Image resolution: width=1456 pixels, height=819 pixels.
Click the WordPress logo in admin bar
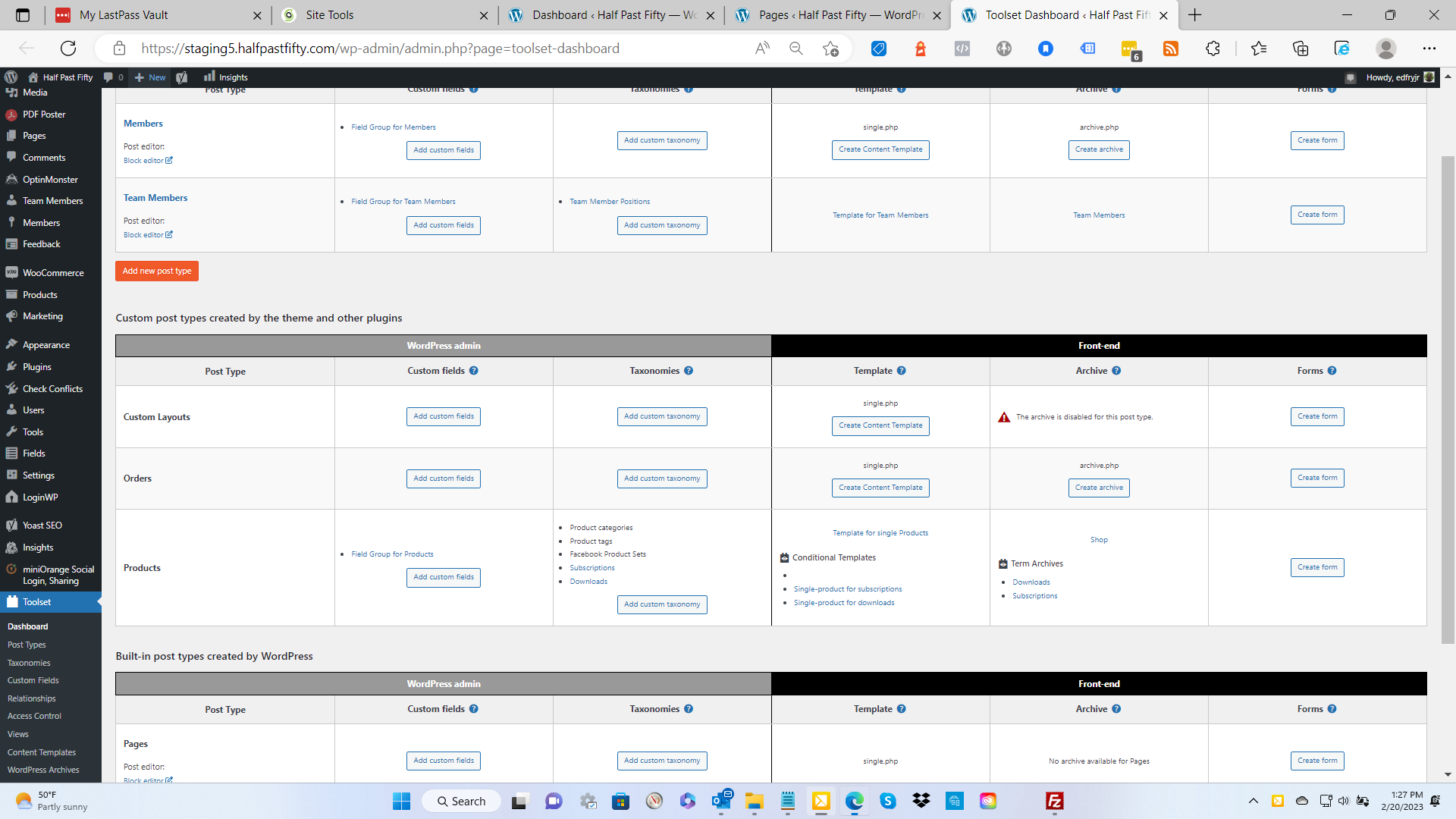point(11,77)
